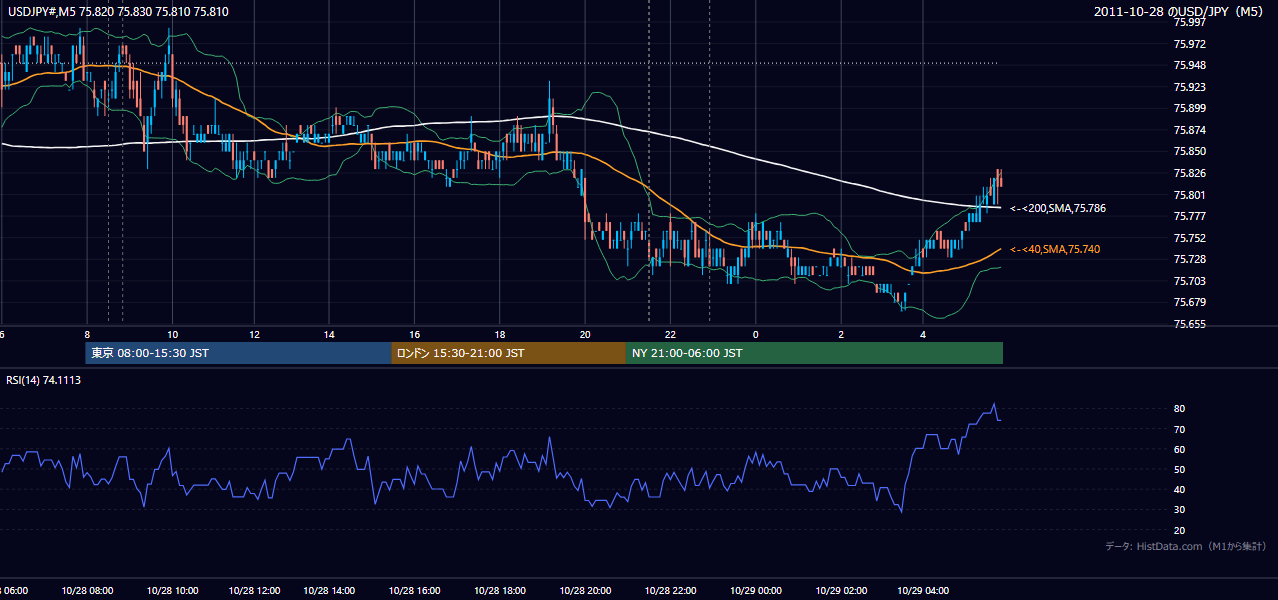
Task: Click the 10/29 02:00 time axis label
Action: [x=841, y=591]
